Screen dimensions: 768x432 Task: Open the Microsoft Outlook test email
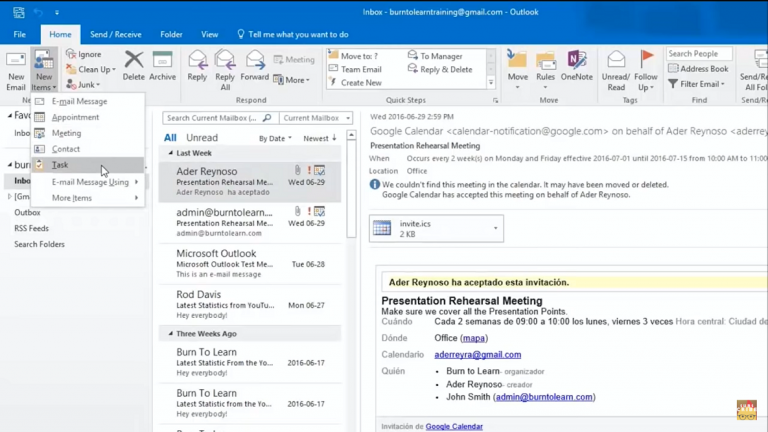tap(250, 264)
